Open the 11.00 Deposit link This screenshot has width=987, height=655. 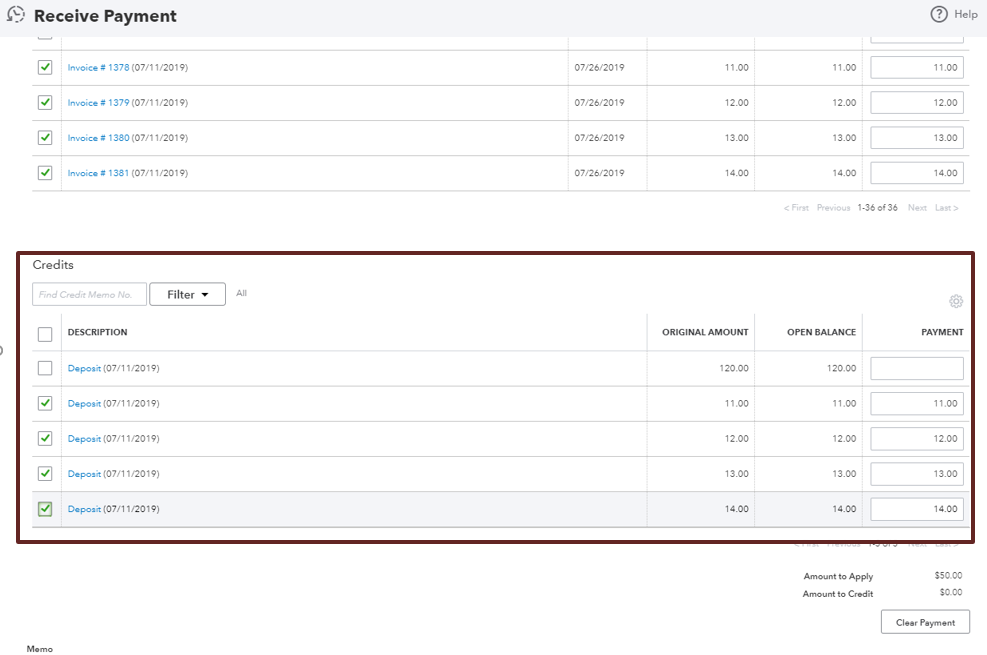tap(84, 403)
